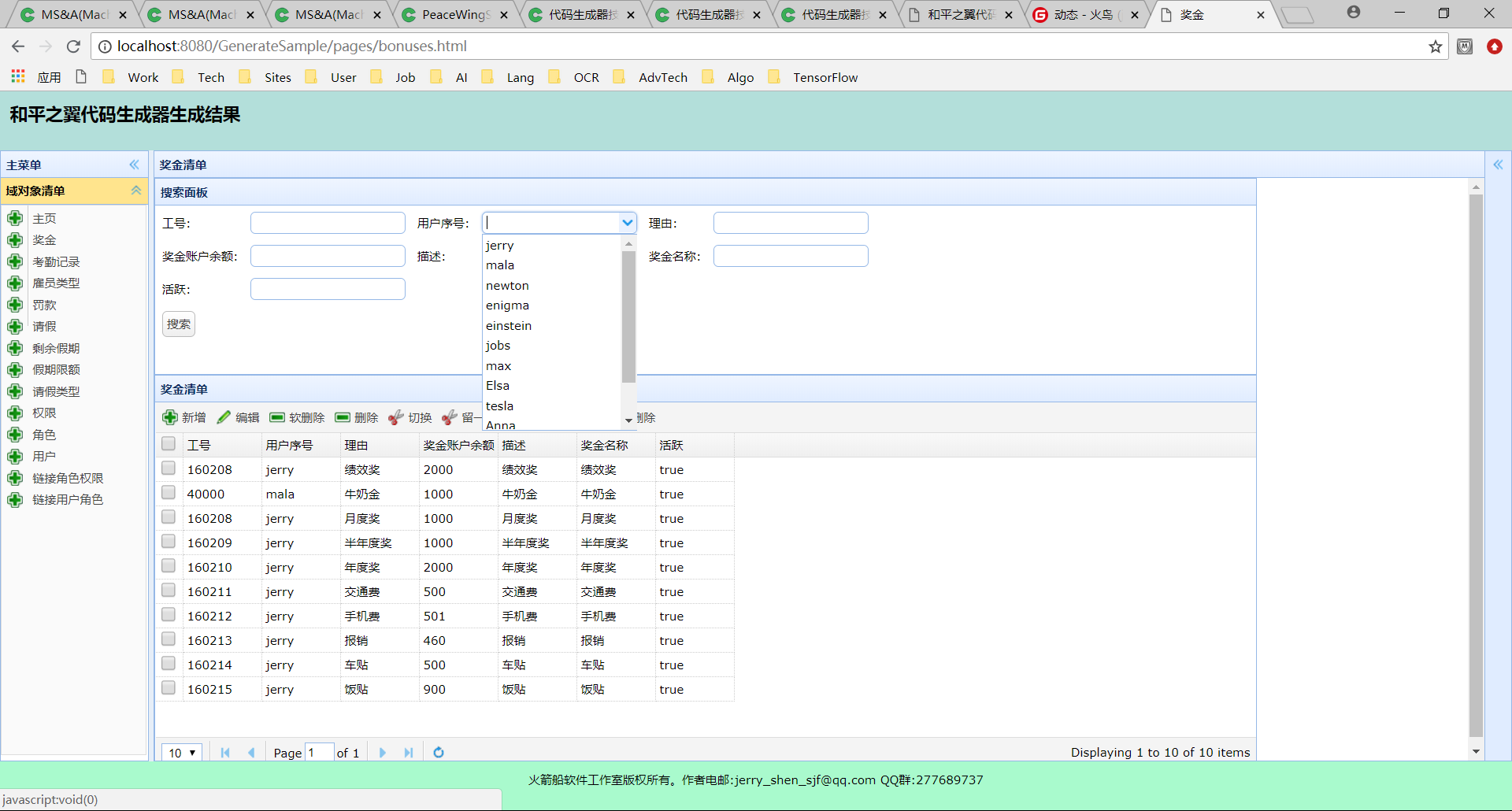Check the row for 160210 年度奖

(x=169, y=566)
